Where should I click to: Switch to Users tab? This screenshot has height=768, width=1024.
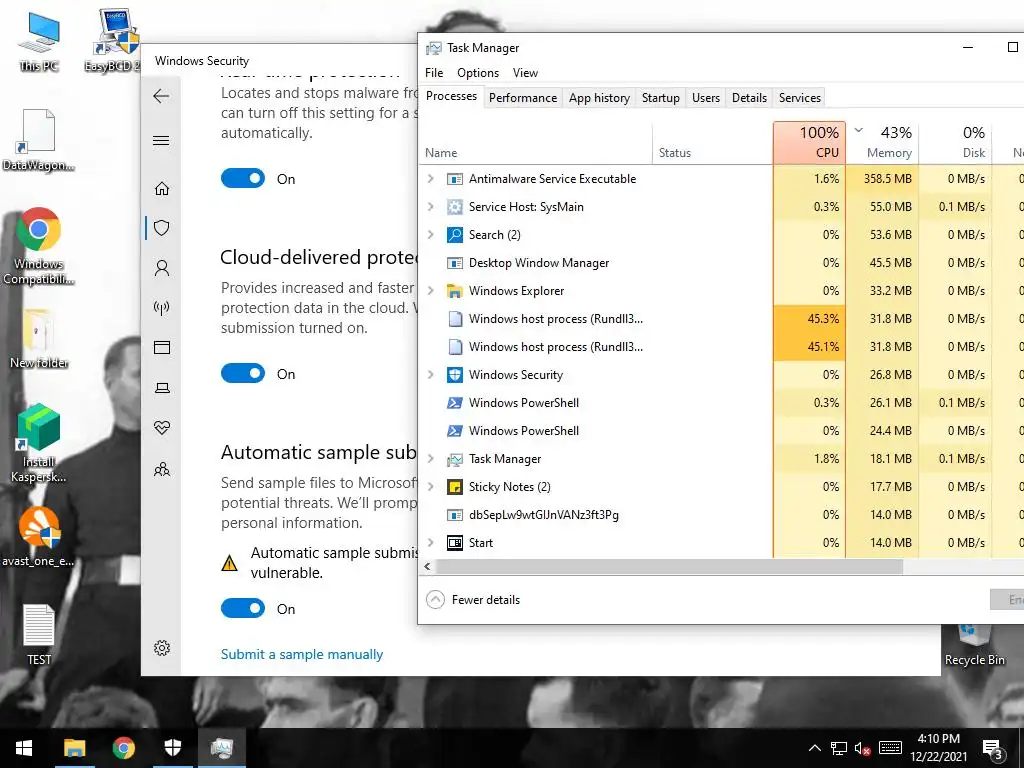705,98
